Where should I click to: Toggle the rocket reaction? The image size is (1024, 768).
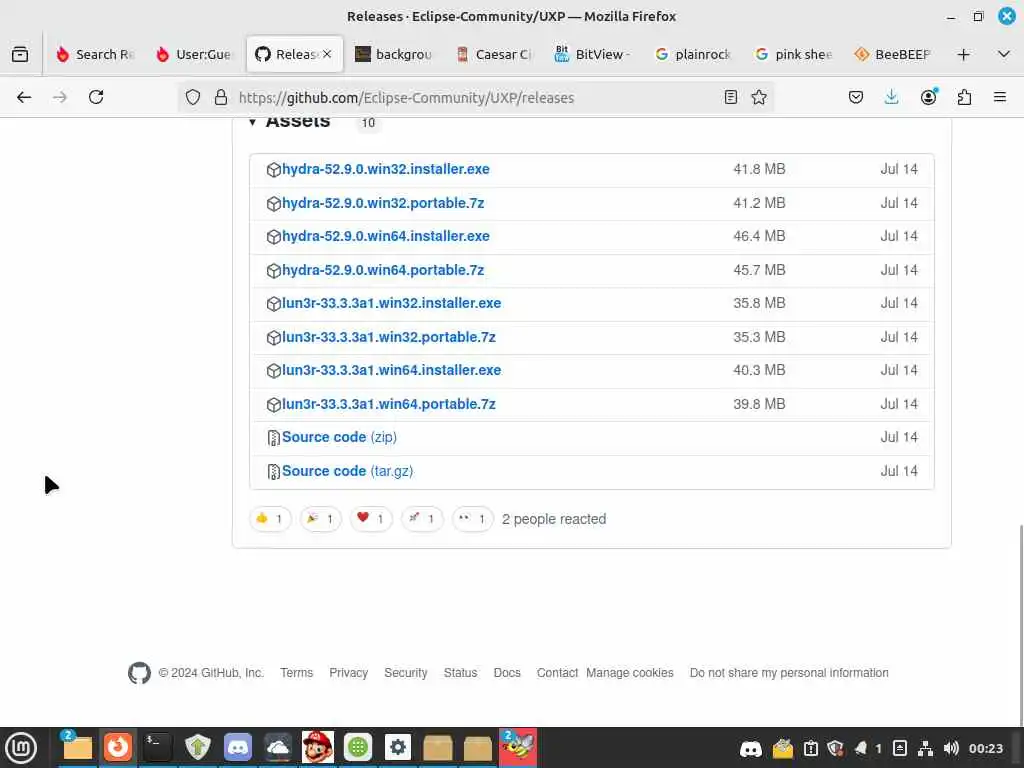(x=422, y=519)
